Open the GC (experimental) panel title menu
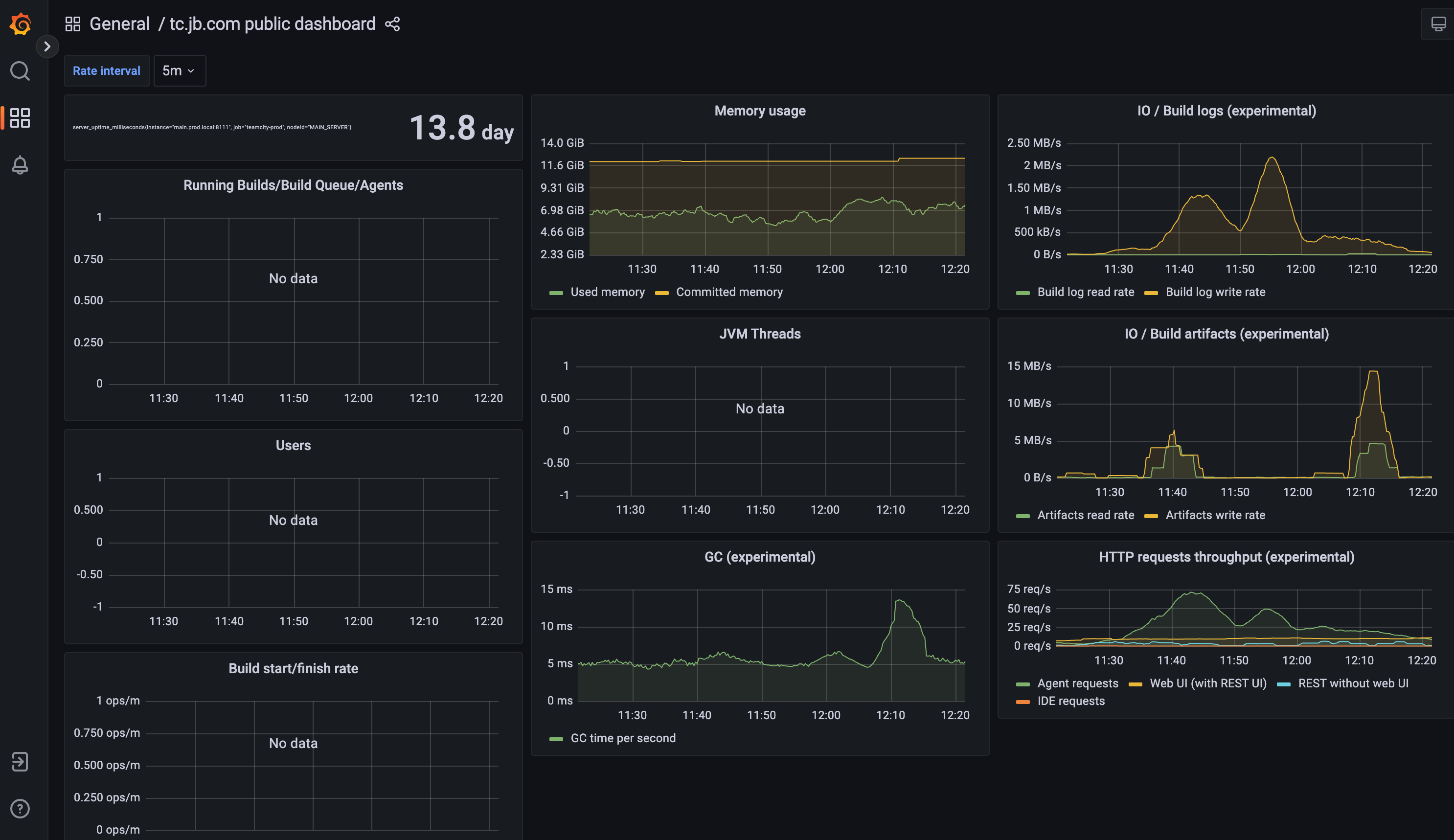 760,557
